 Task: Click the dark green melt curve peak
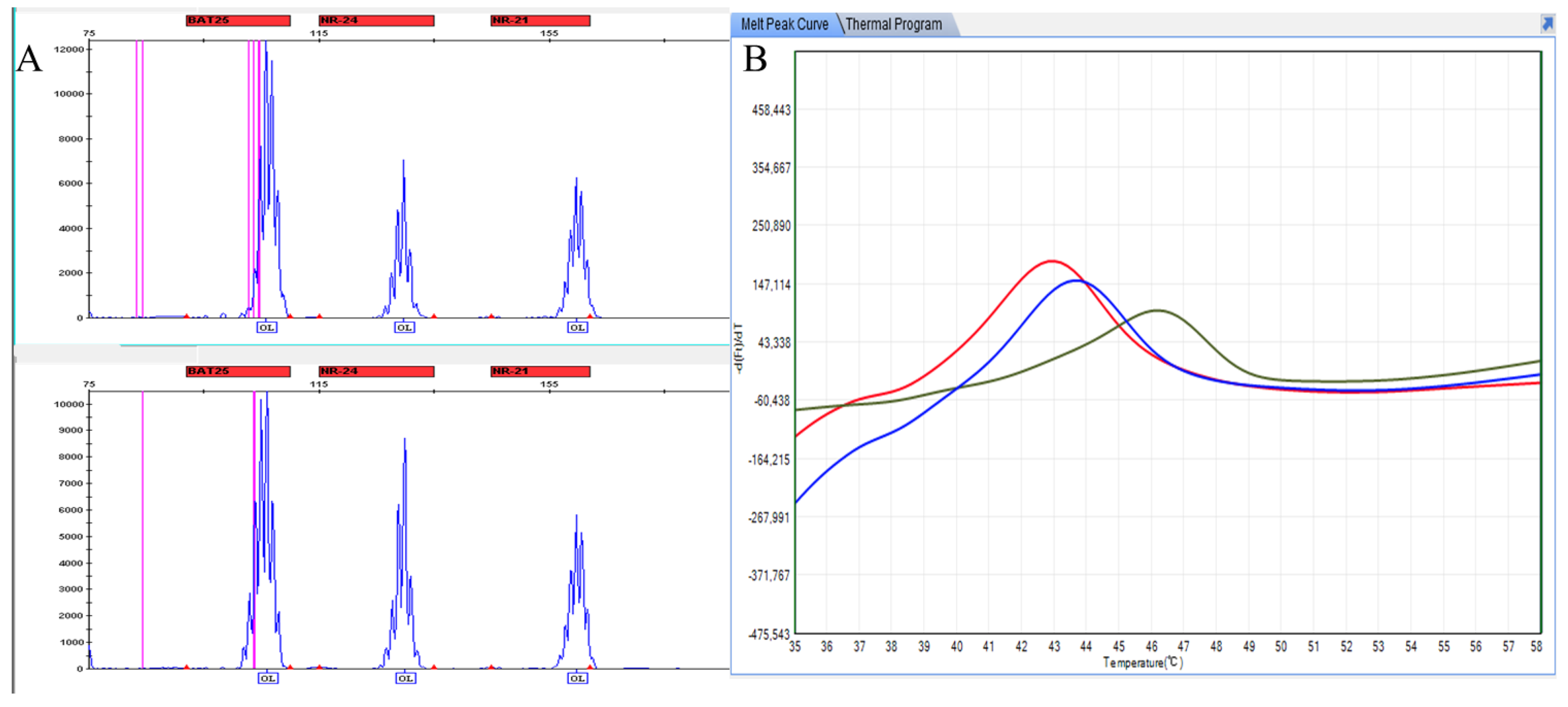(1157, 311)
